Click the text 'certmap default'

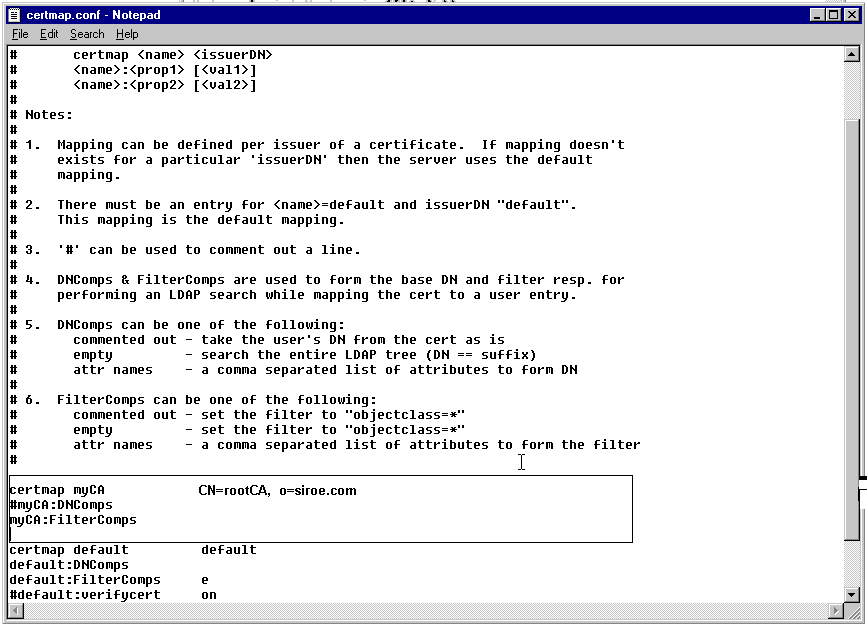pos(69,550)
